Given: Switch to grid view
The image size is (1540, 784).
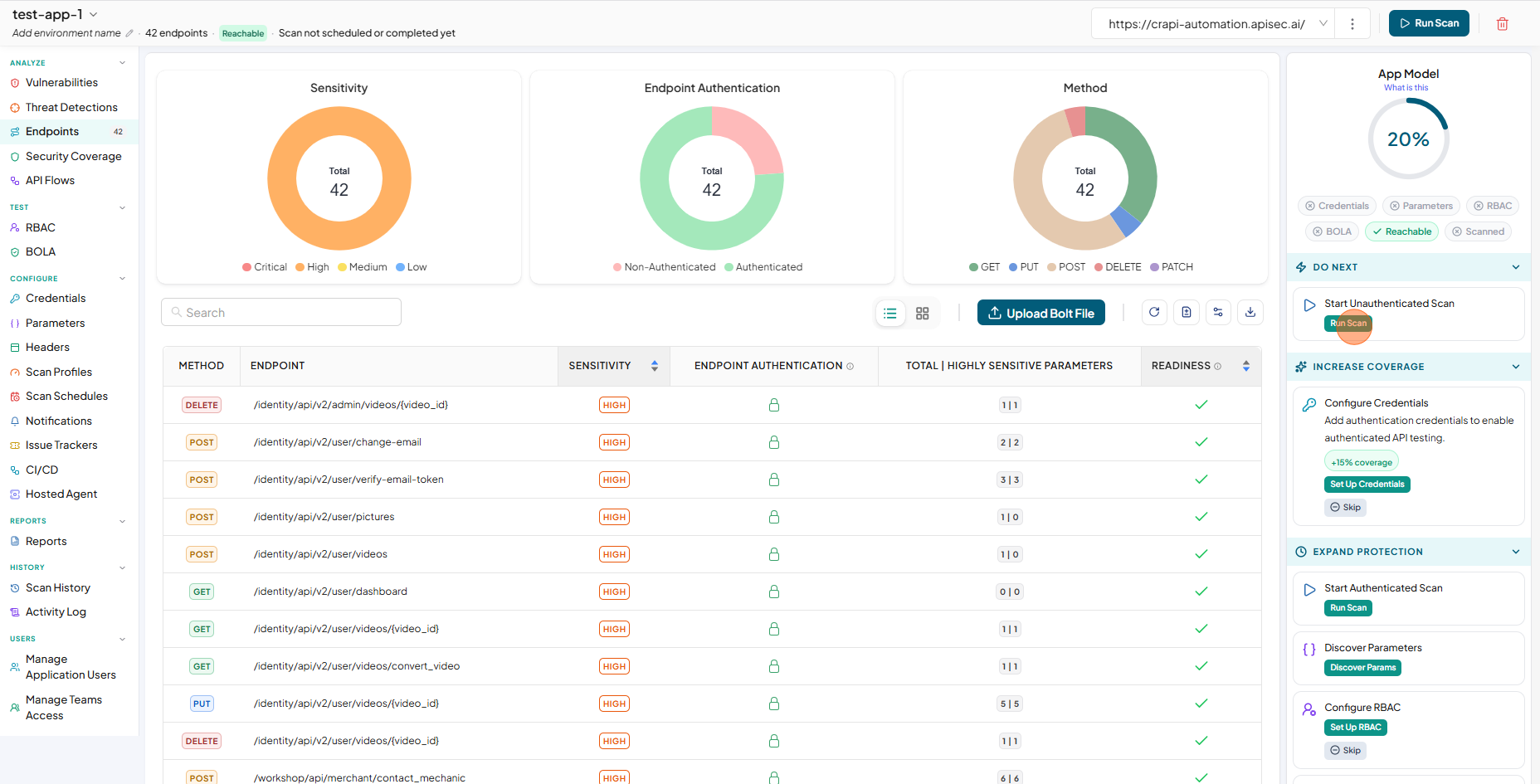Looking at the screenshot, I should [x=923, y=314].
